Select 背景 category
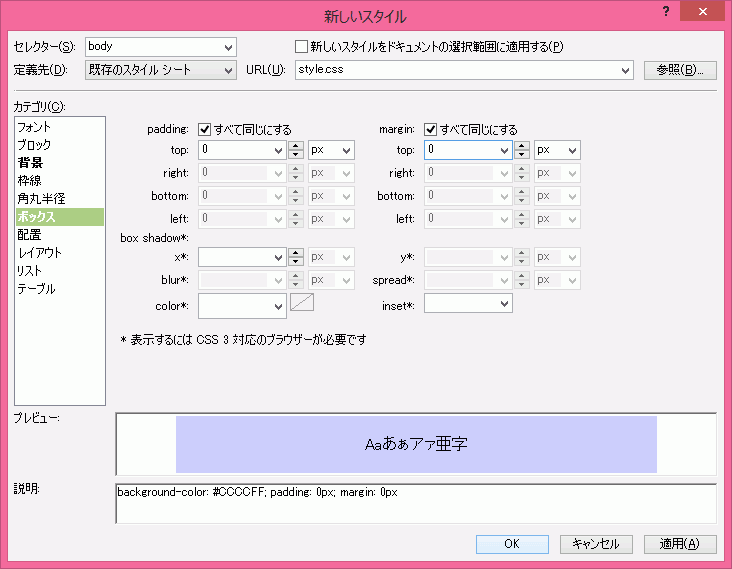This screenshot has height=569, width=732. [x=59, y=163]
